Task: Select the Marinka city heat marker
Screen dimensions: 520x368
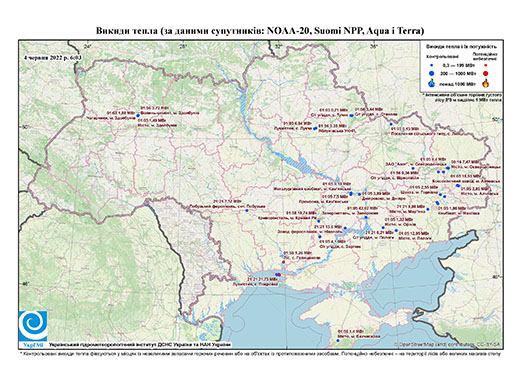Action: 428,209
